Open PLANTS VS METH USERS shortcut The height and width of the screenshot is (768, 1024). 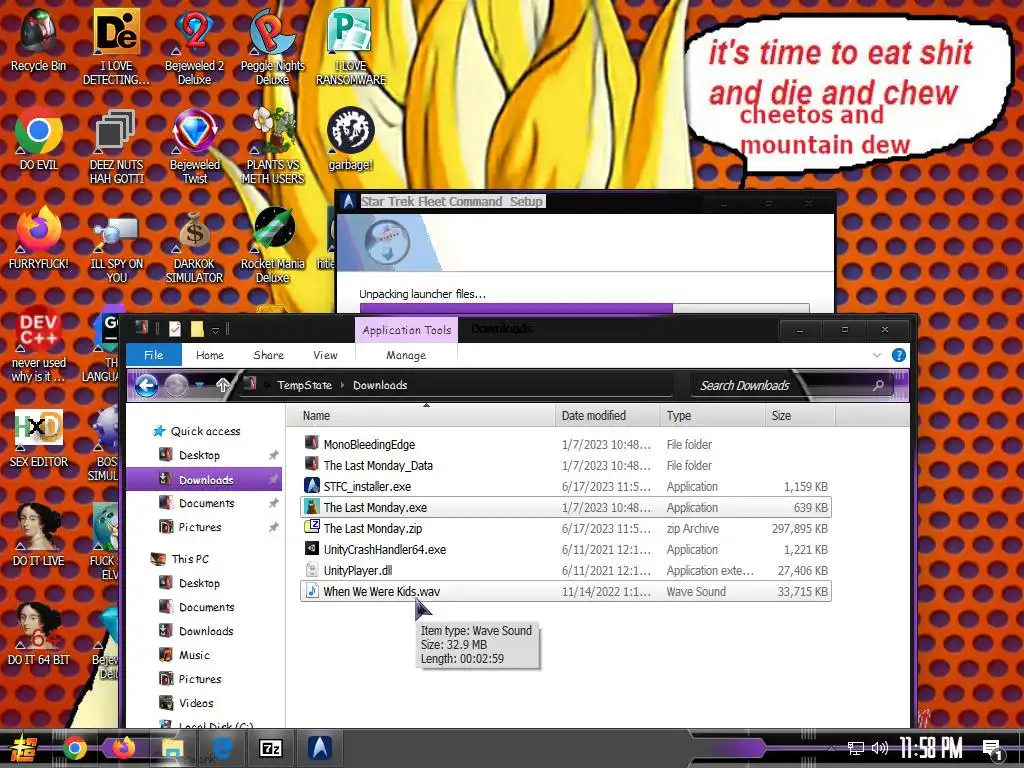[x=272, y=146]
